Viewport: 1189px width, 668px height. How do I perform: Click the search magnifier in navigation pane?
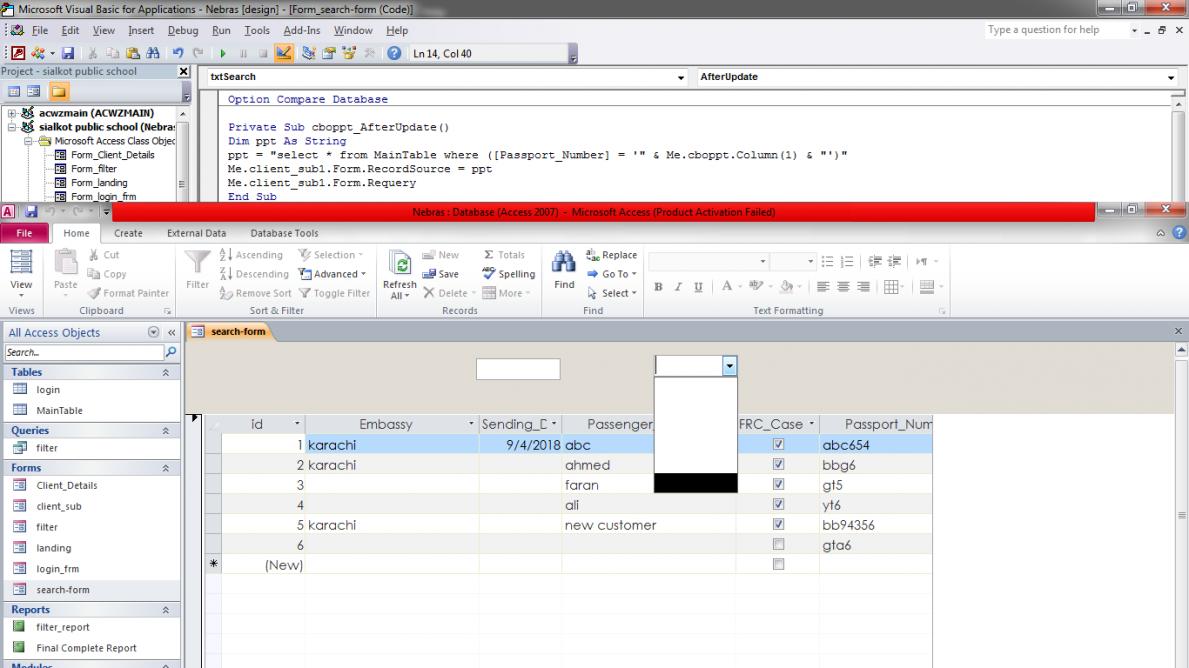[x=171, y=352]
